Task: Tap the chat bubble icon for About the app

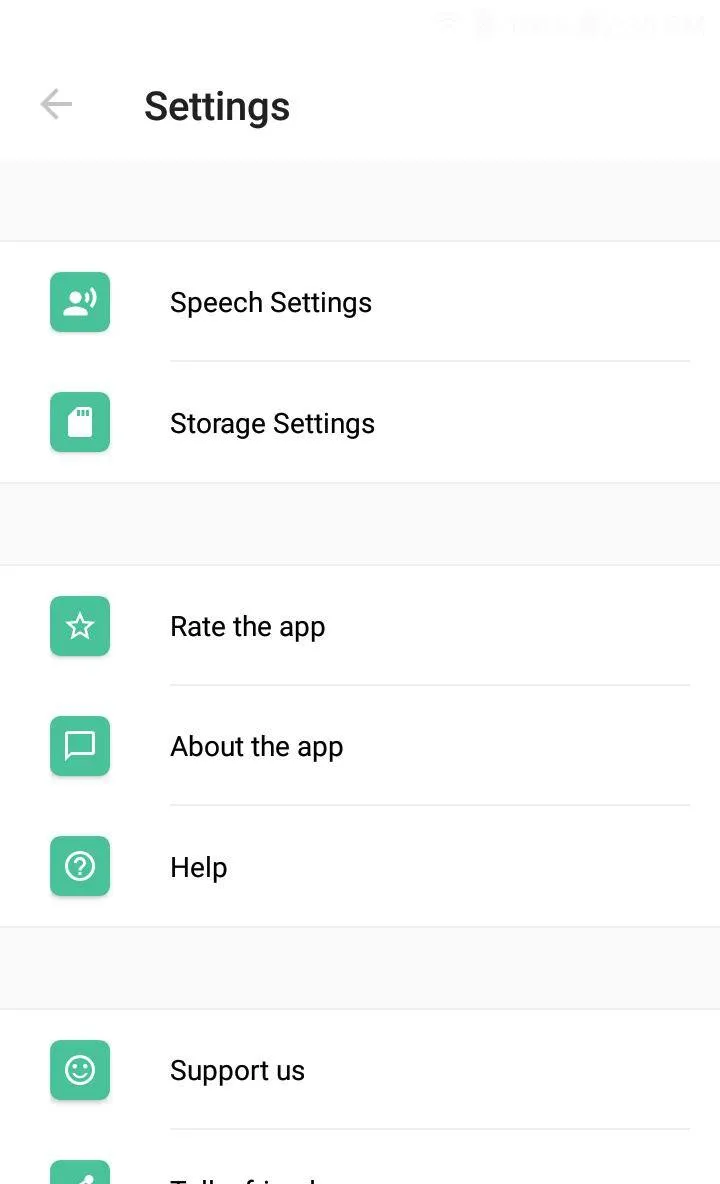Action: [x=80, y=746]
